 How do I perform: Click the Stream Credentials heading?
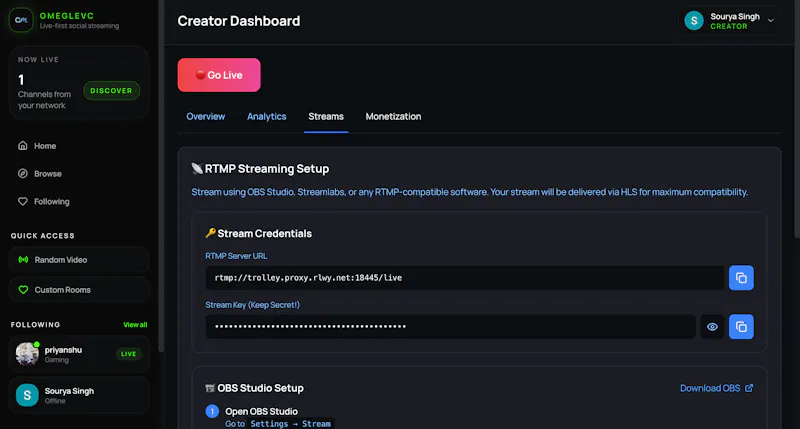point(264,234)
